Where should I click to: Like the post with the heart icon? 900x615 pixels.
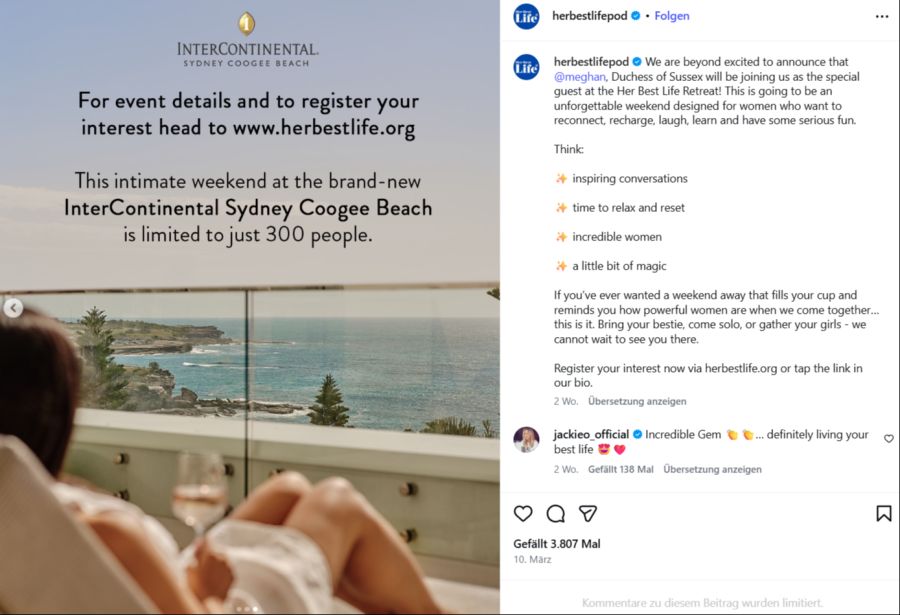[x=523, y=513]
